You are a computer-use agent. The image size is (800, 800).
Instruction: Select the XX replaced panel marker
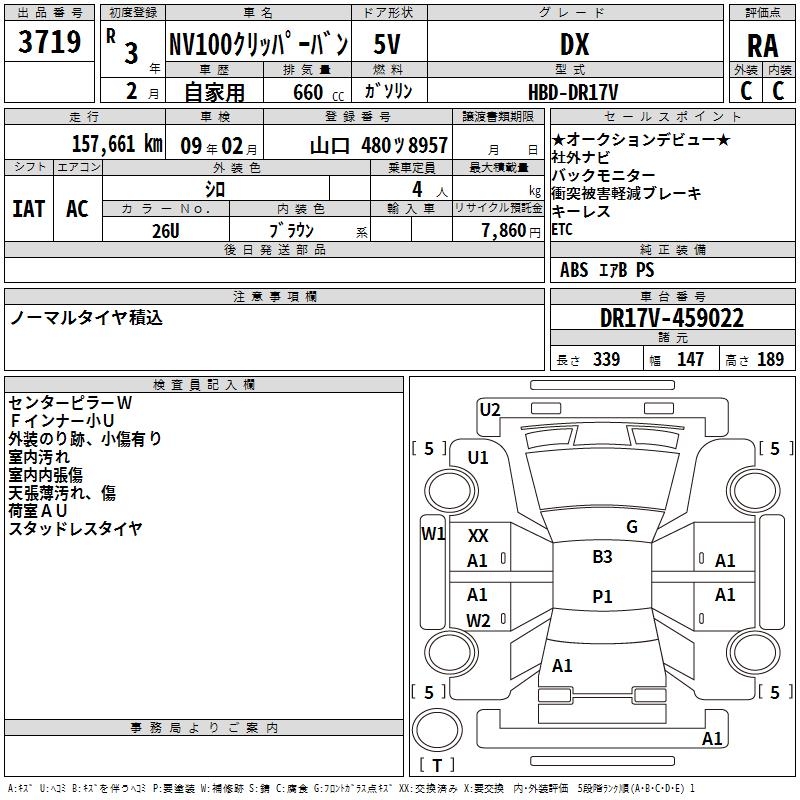(478, 536)
